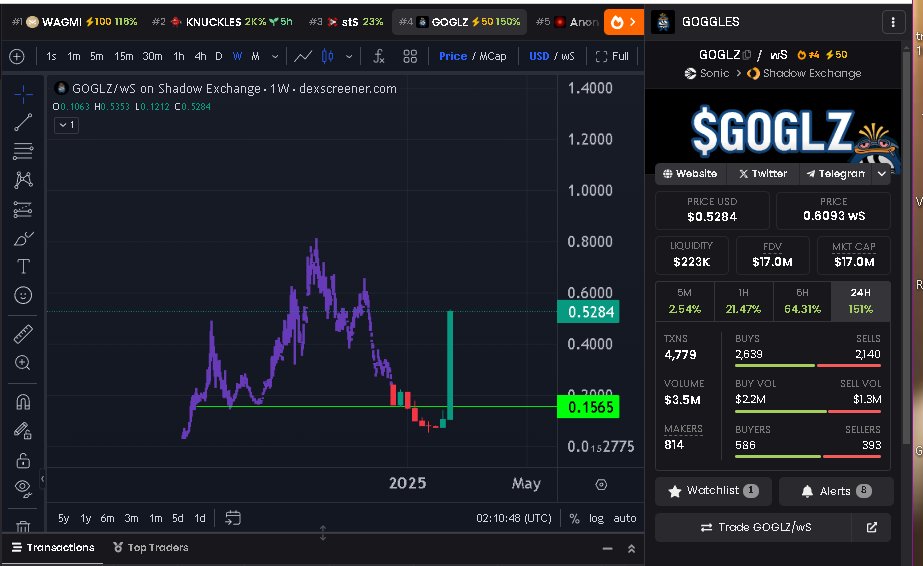
Task: Select the trend line drawing tool
Action: (x=23, y=122)
